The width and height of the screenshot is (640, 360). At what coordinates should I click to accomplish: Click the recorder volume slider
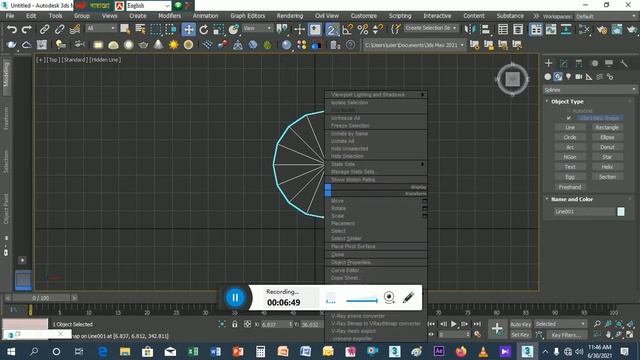point(362,301)
